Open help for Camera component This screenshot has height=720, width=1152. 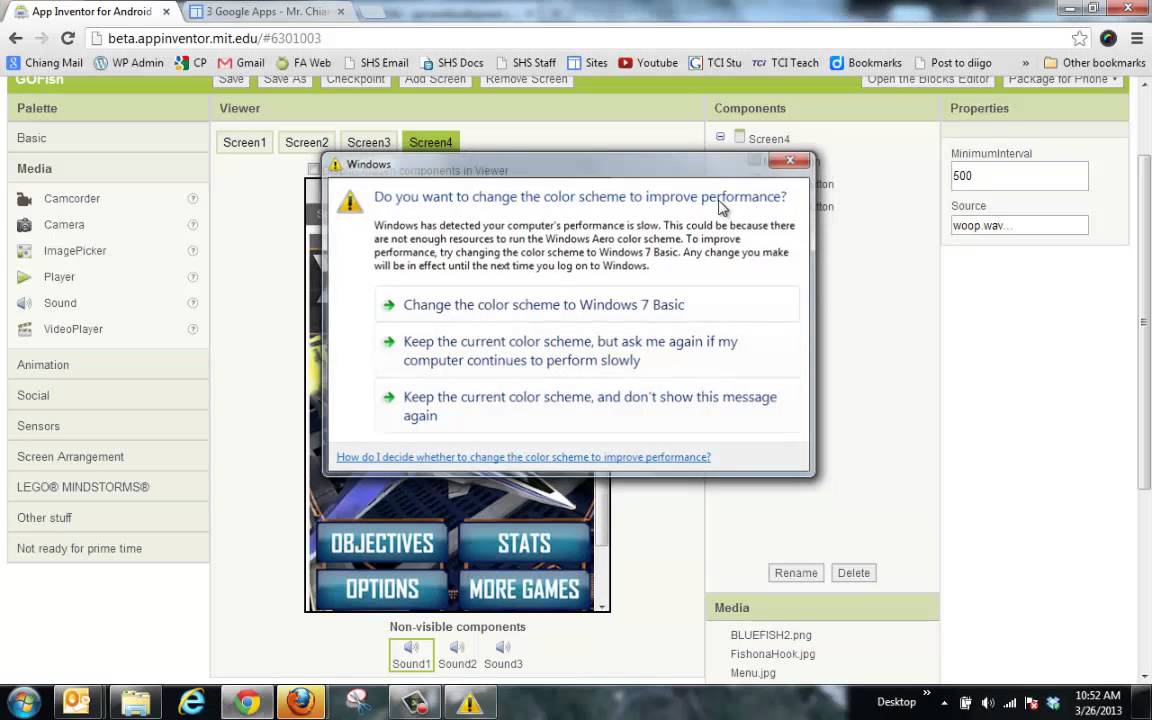tap(192, 225)
